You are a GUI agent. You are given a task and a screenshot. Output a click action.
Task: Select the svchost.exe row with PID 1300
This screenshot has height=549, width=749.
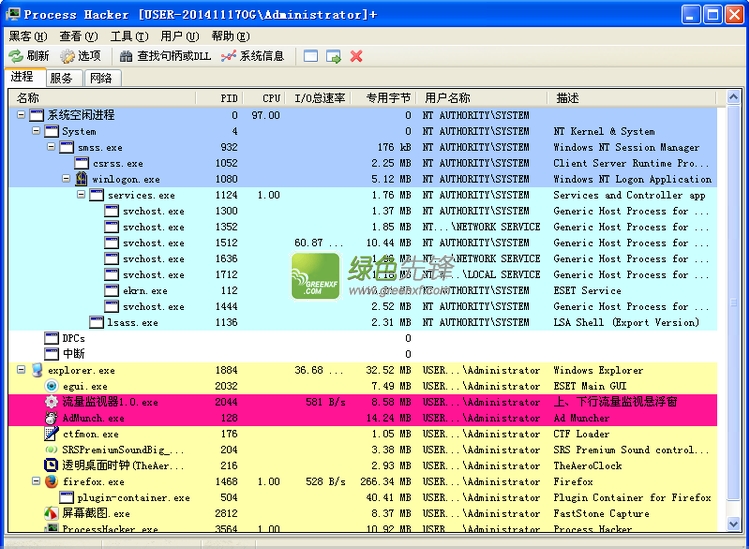pyautogui.click(x=363, y=211)
